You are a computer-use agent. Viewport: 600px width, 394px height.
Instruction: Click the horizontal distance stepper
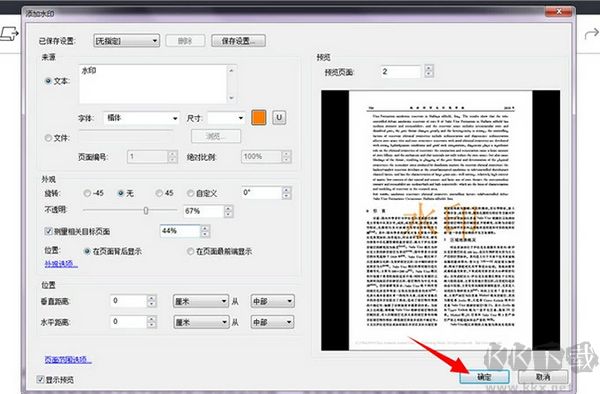click(152, 322)
